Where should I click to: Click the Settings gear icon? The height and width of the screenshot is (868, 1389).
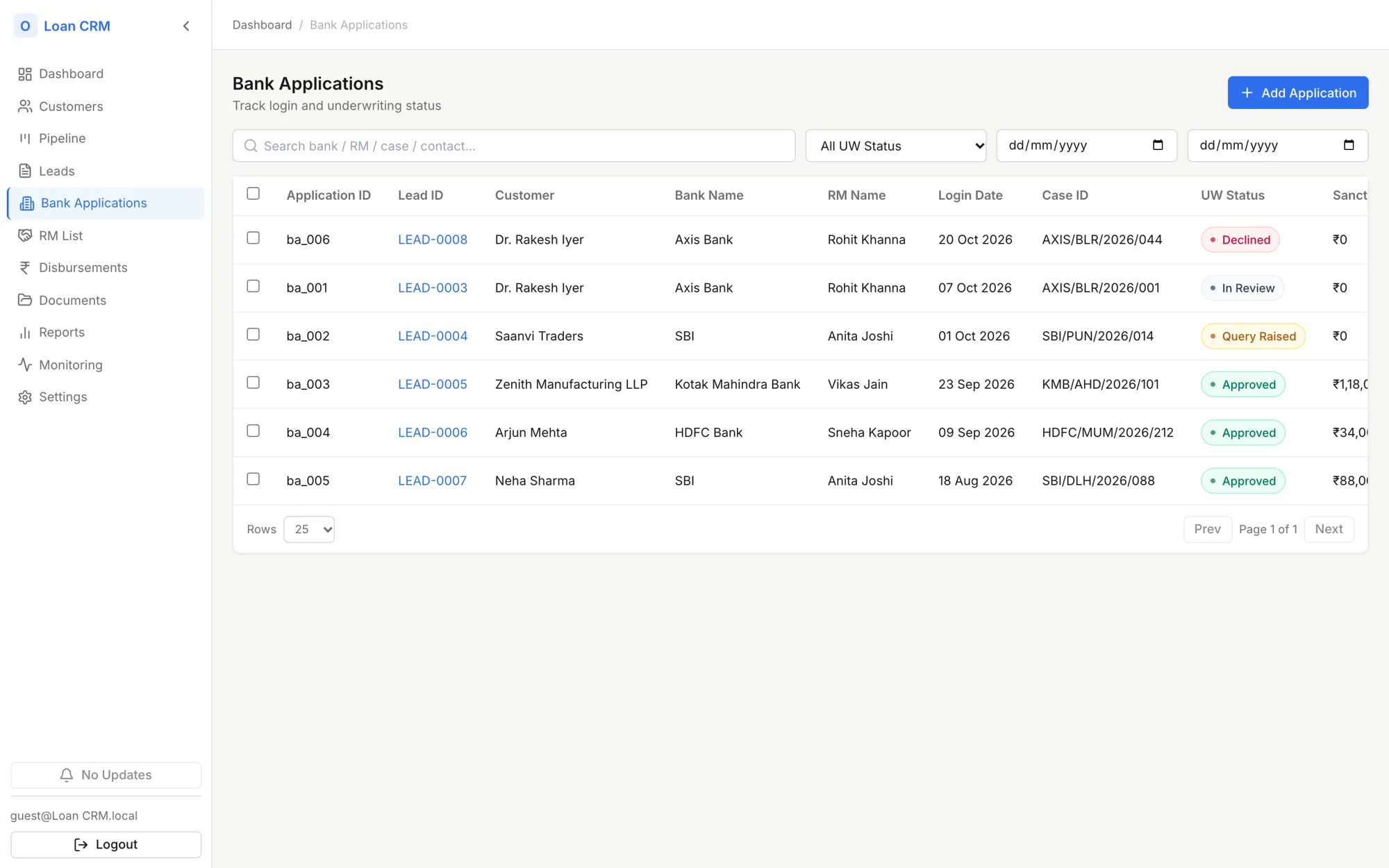[x=25, y=397]
